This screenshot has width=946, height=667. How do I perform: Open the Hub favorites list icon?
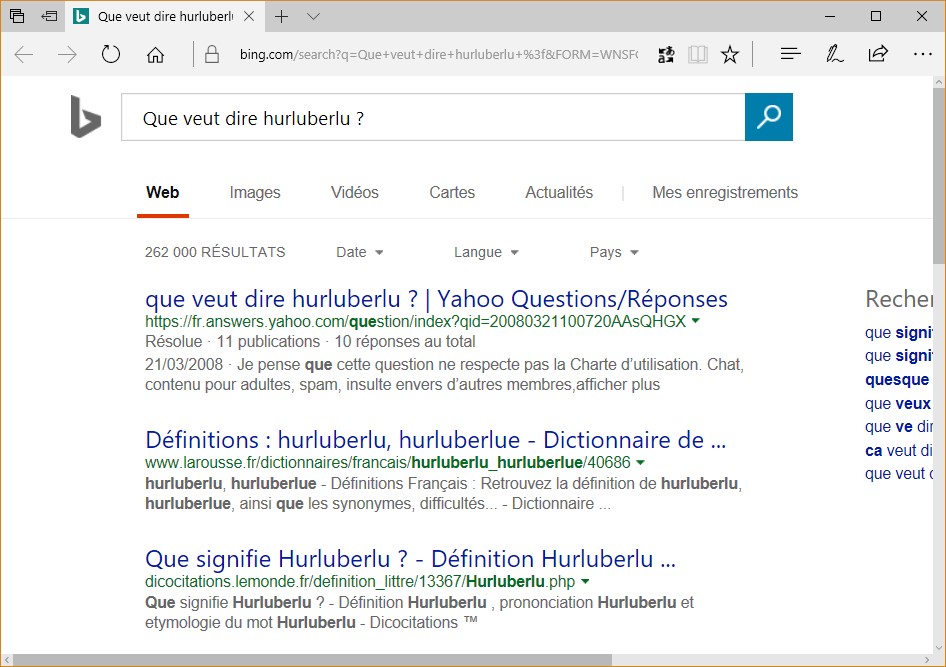pos(790,55)
